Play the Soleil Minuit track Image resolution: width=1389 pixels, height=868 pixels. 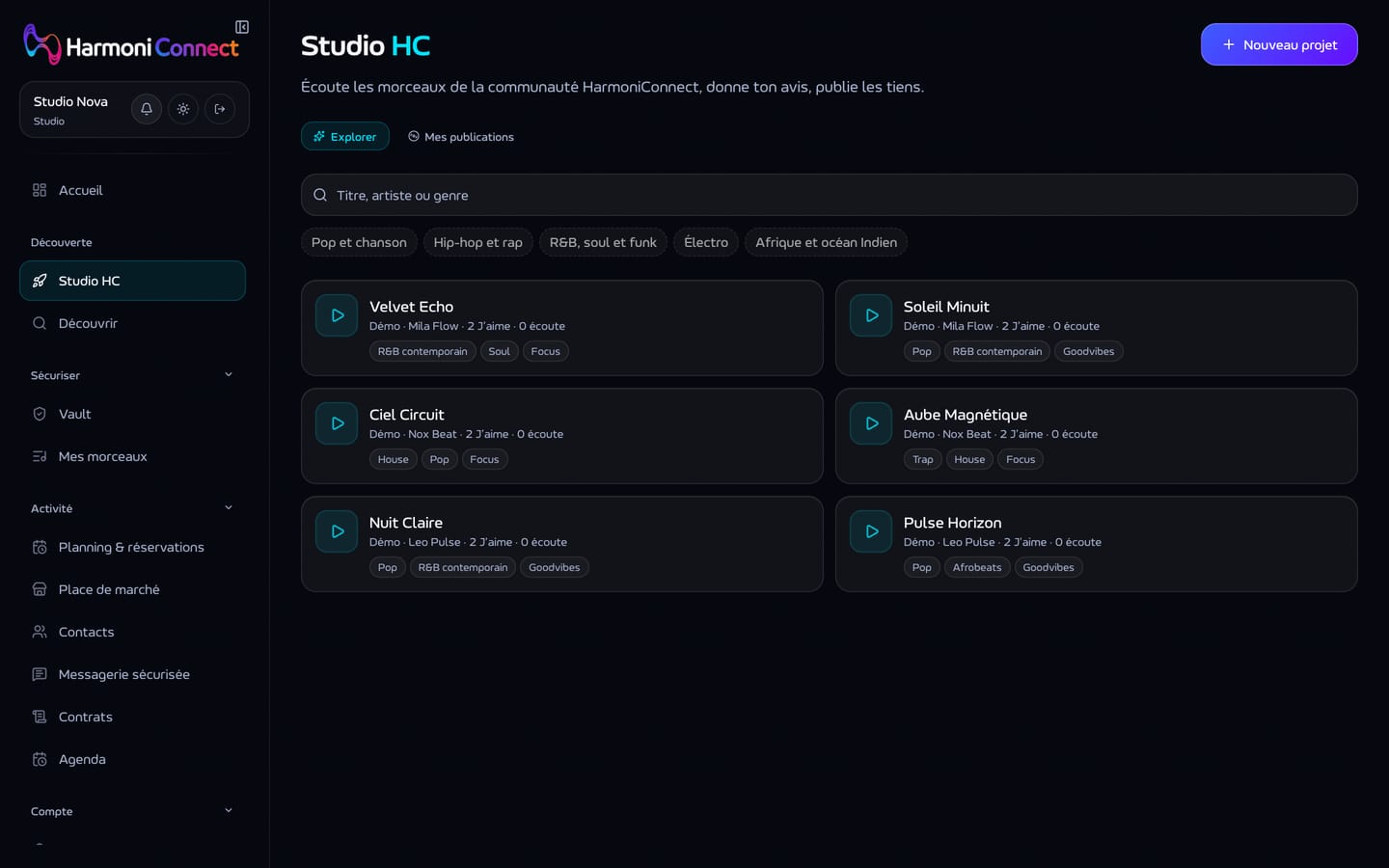coord(871,315)
